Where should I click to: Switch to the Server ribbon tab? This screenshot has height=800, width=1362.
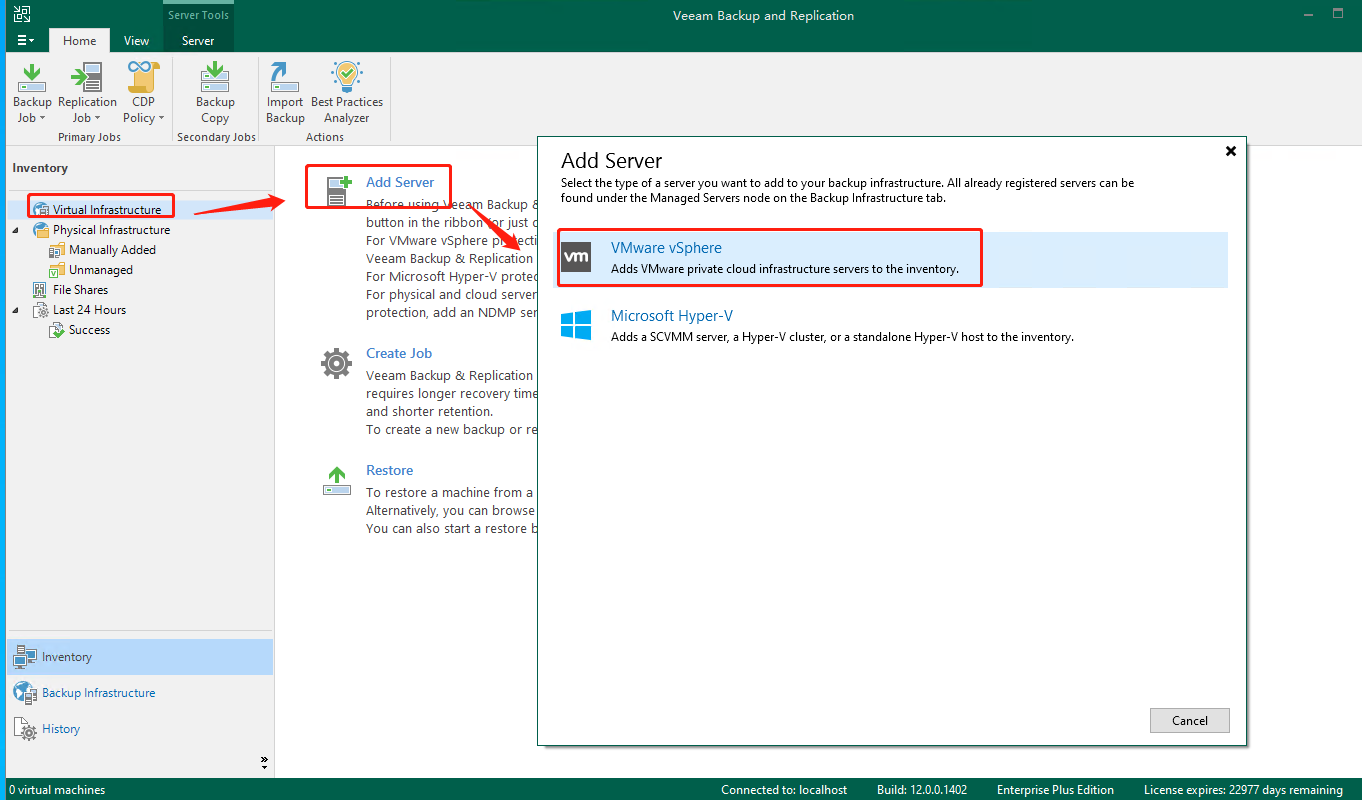coord(198,41)
